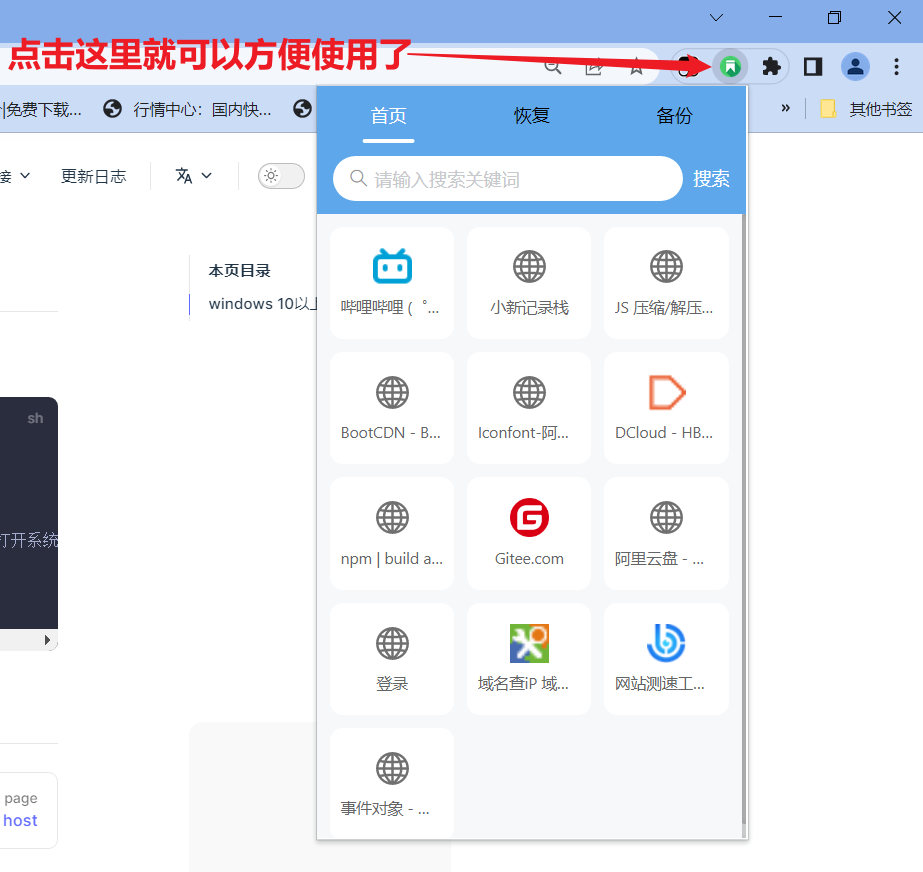Open Chrome's three-dot menu
The width and height of the screenshot is (923, 872).
tap(896, 67)
